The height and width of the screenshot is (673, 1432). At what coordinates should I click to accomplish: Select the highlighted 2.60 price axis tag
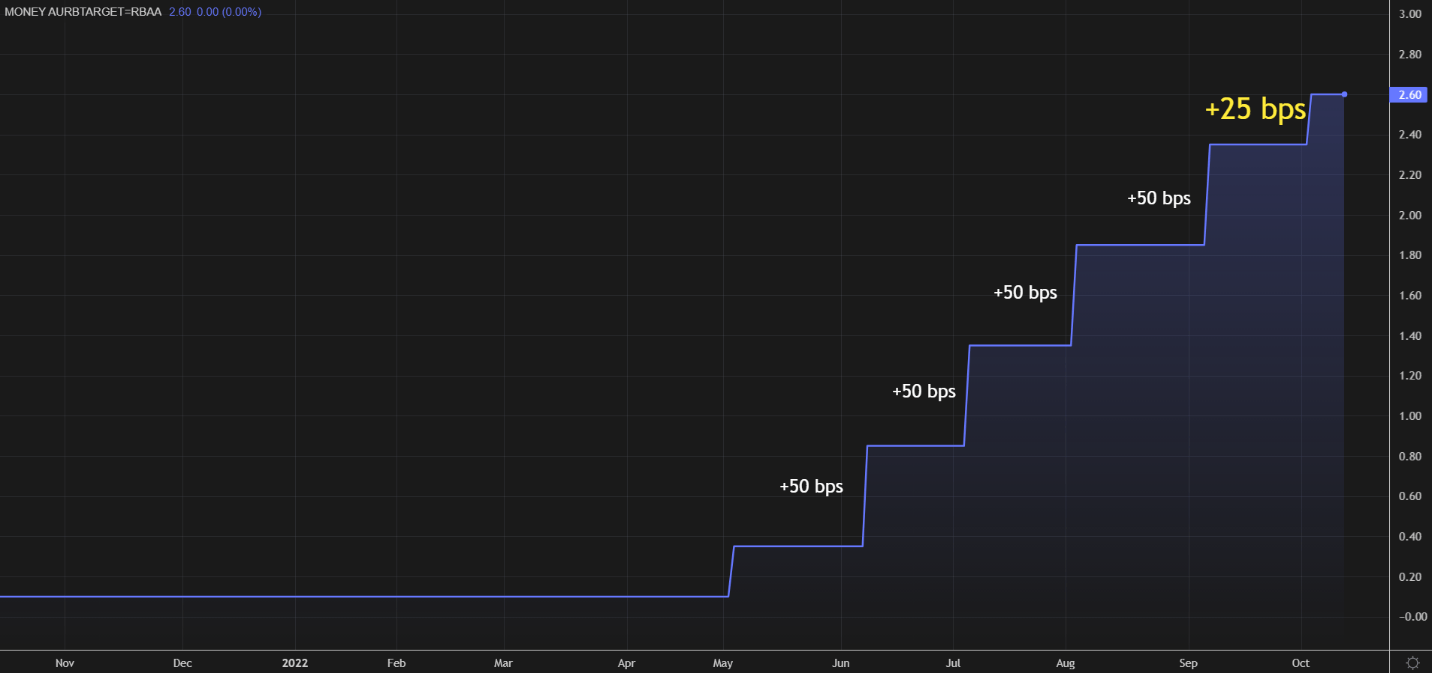[1410, 95]
